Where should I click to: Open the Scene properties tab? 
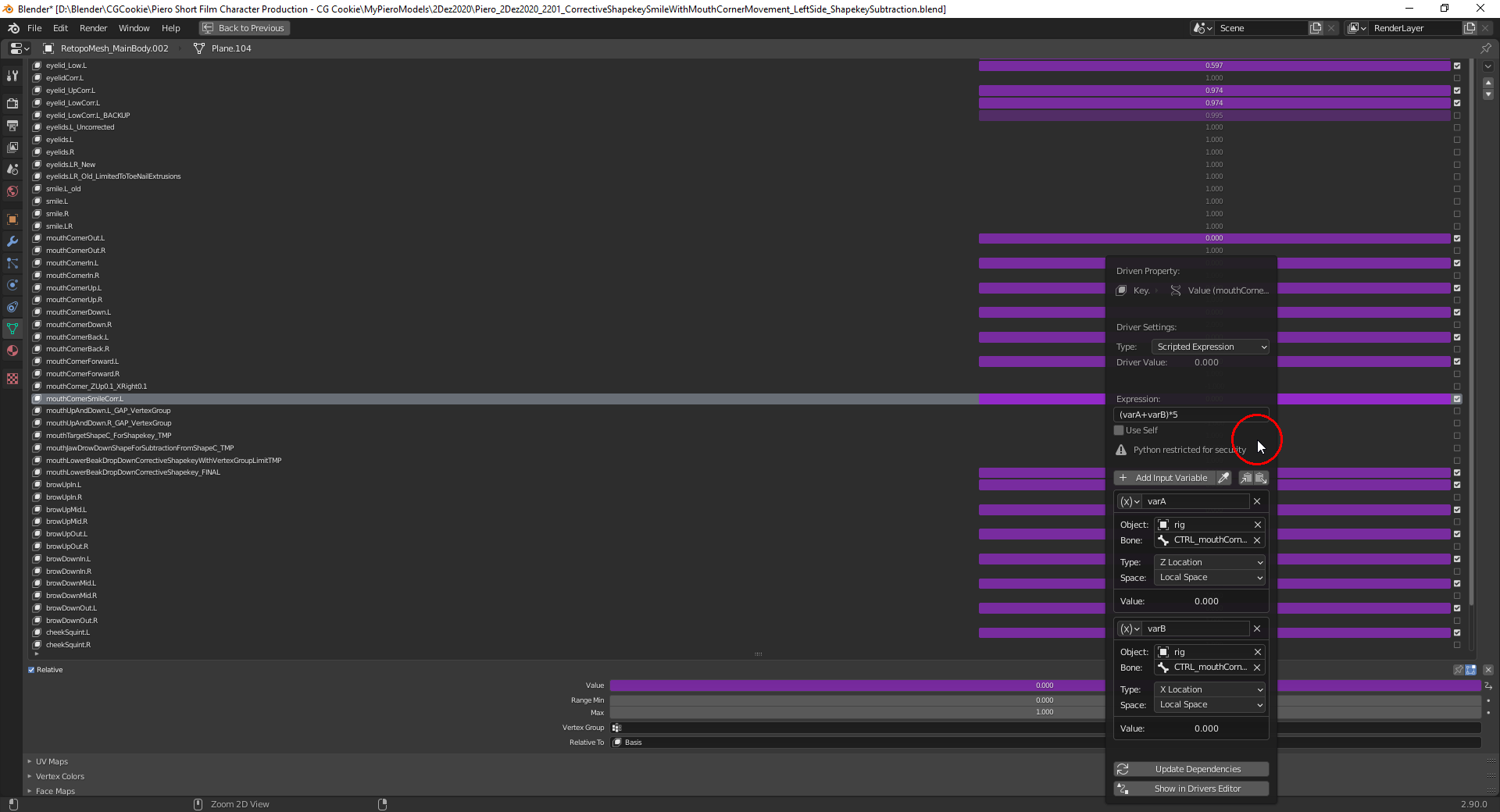tap(12, 169)
